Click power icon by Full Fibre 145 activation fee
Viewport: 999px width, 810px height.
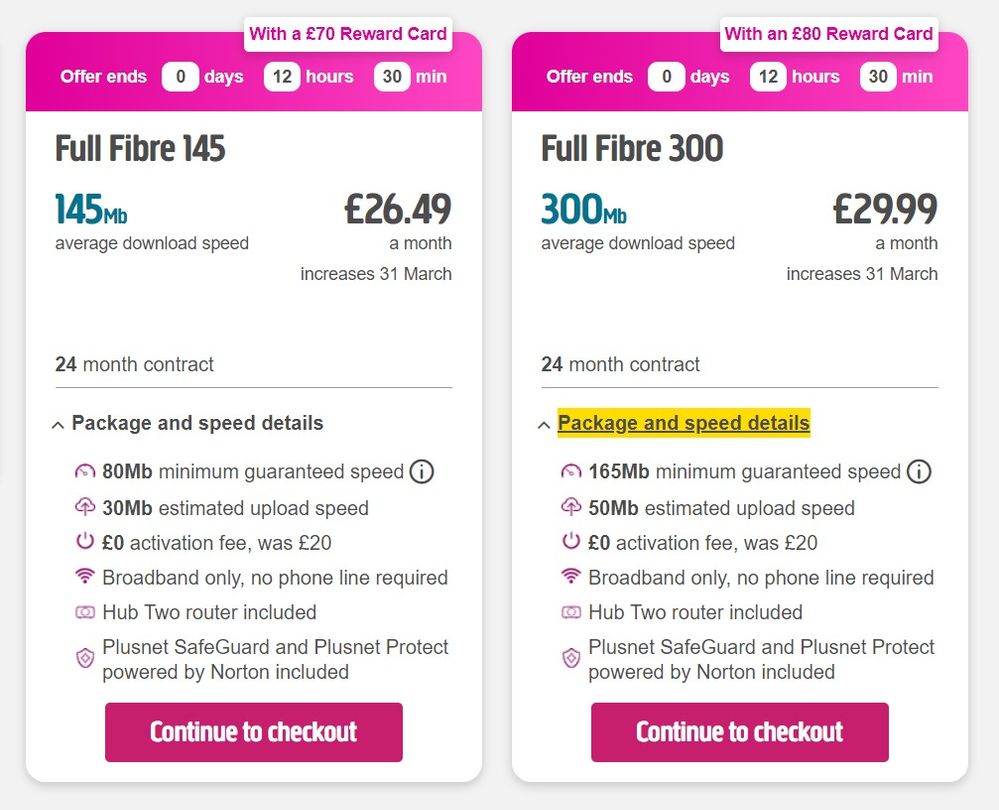point(85,543)
